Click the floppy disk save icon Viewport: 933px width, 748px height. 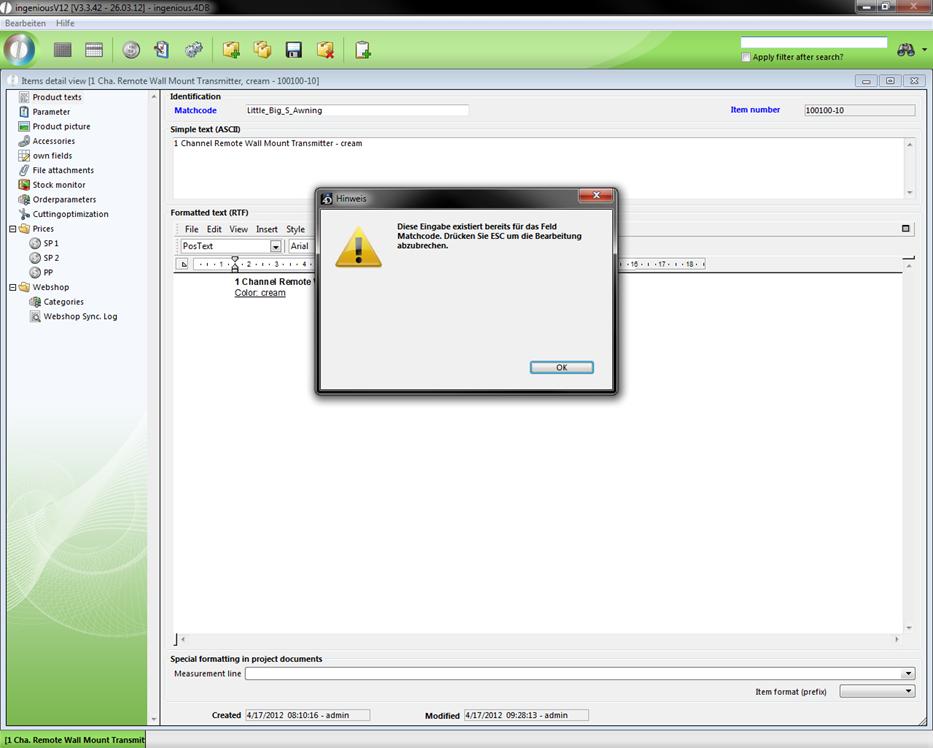[294, 50]
